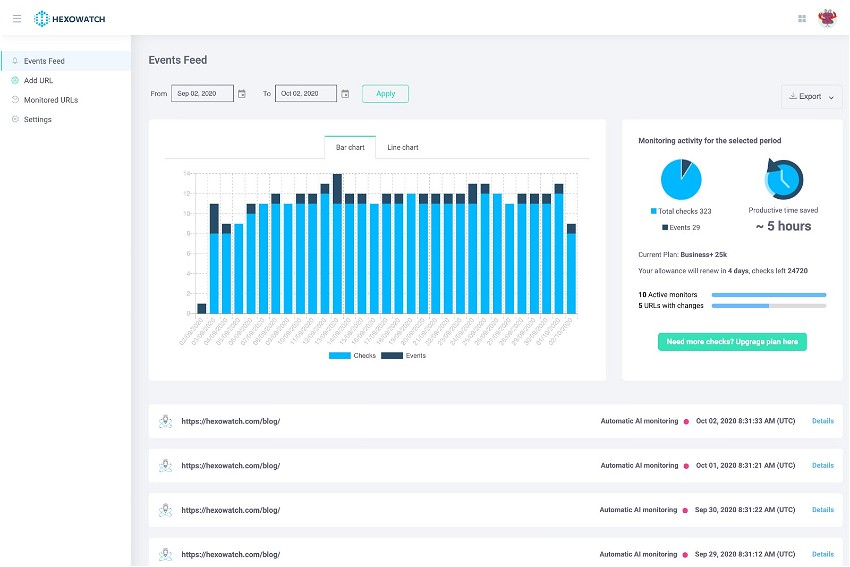Image resolution: width=850 pixels, height=567 pixels.
Task: Open Monitored URLs in sidebar
Action: (x=50, y=100)
